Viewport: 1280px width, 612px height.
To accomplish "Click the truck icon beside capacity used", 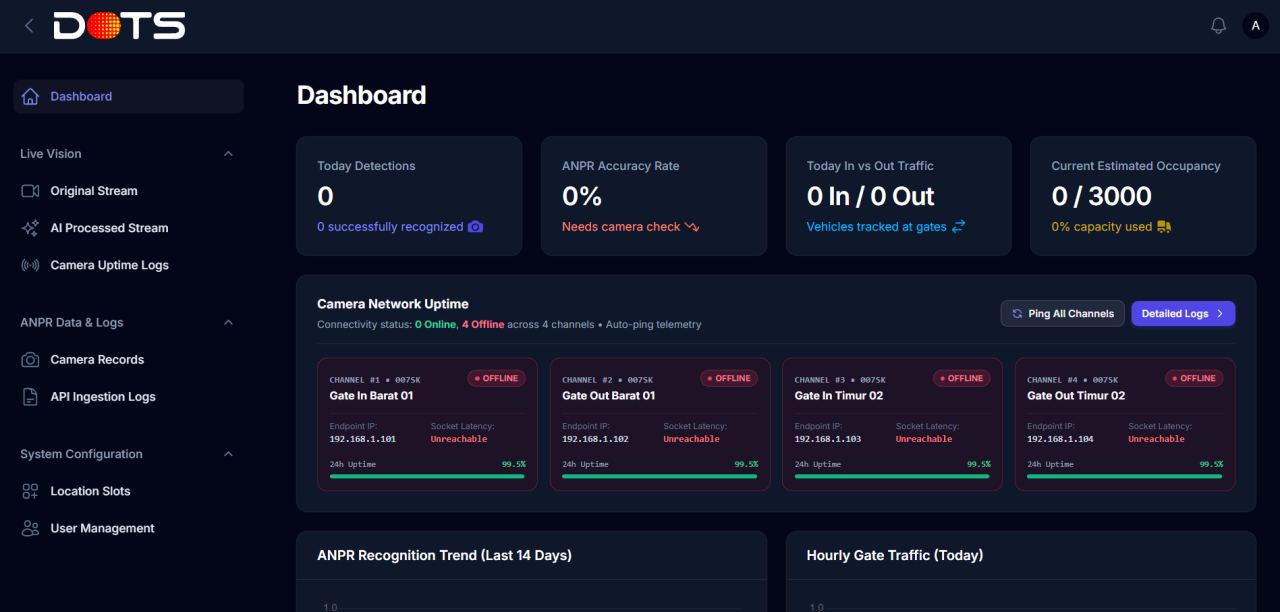I will [x=1164, y=227].
